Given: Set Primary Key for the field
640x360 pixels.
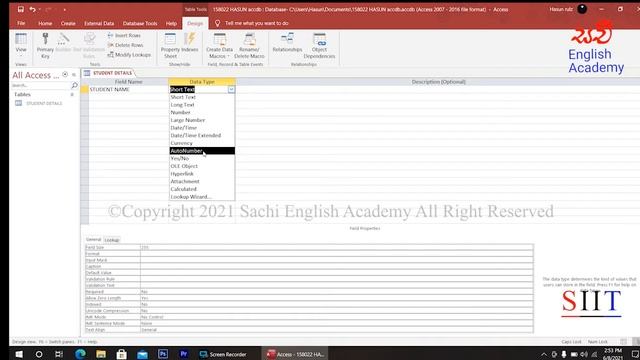Looking at the screenshot, I should 45,46.
